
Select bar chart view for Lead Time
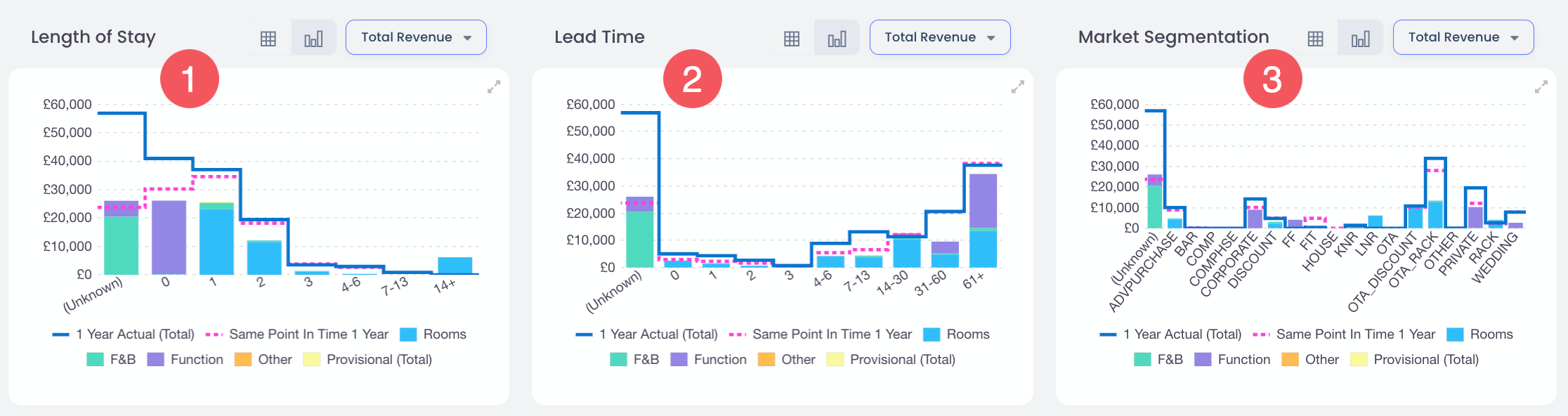(837, 38)
